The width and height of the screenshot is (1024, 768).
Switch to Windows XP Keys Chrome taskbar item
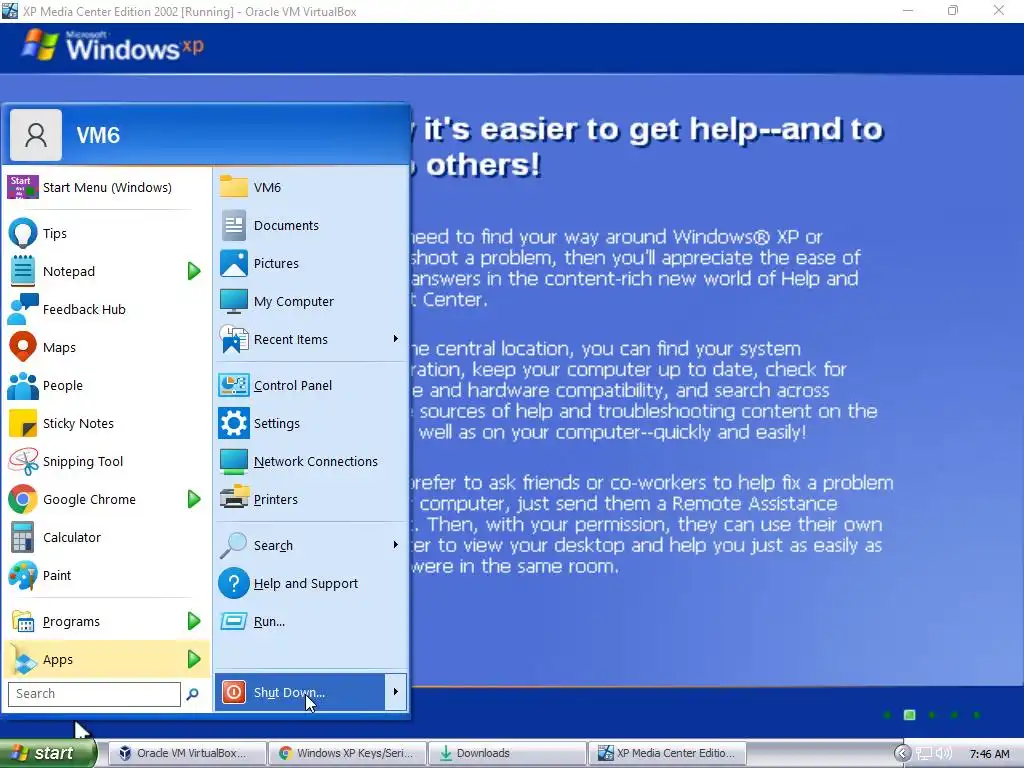click(347, 753)
